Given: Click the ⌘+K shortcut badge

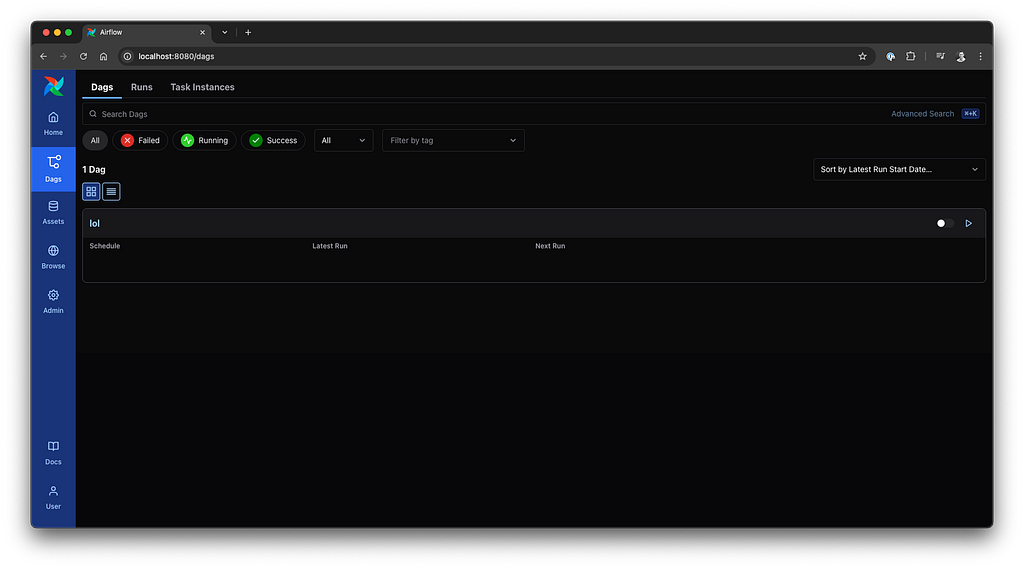Looking at the screenshot, I should (970, 114).
